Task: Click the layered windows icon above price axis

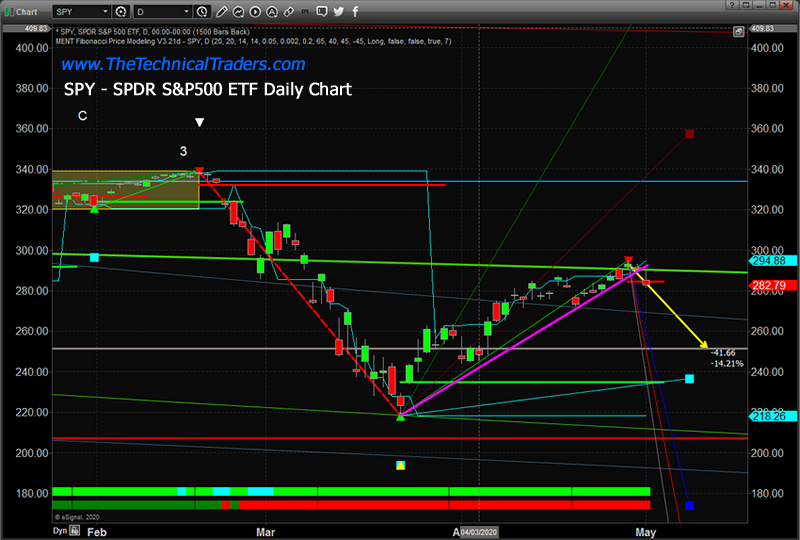Action: 738,32
